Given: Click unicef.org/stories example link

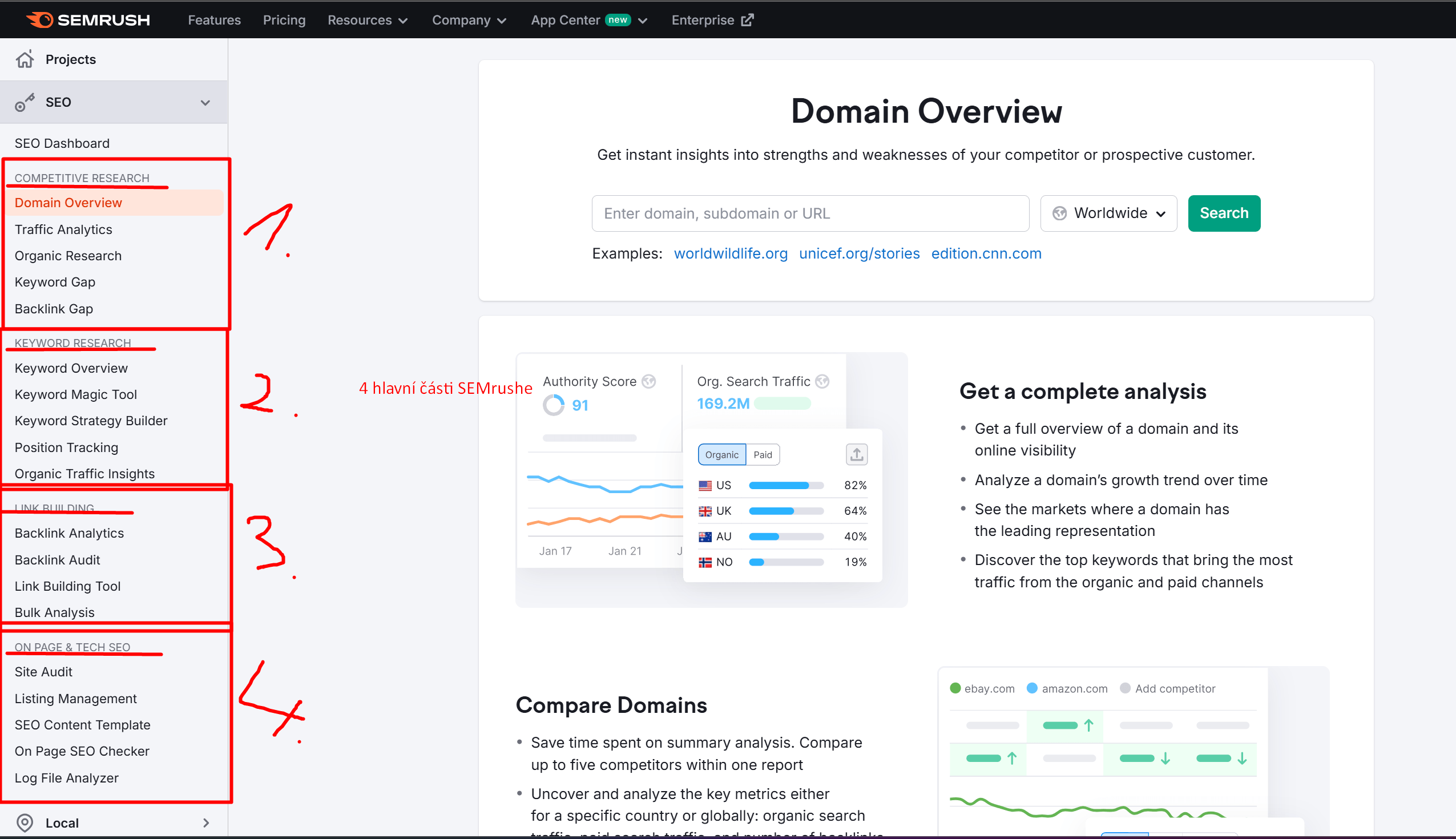Looking at the screenshot, I should (859, 253).
